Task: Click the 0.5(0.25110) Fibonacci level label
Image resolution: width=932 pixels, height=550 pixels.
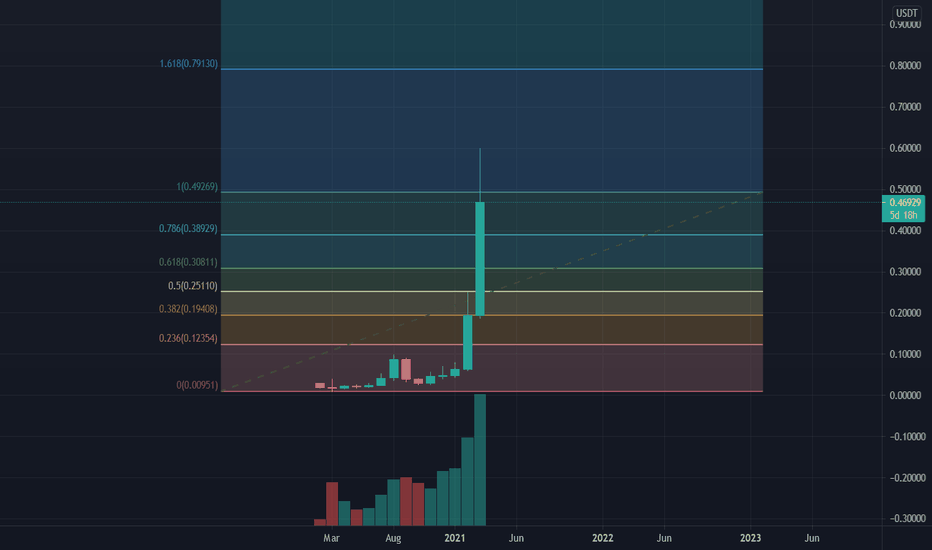Action: 193,286
